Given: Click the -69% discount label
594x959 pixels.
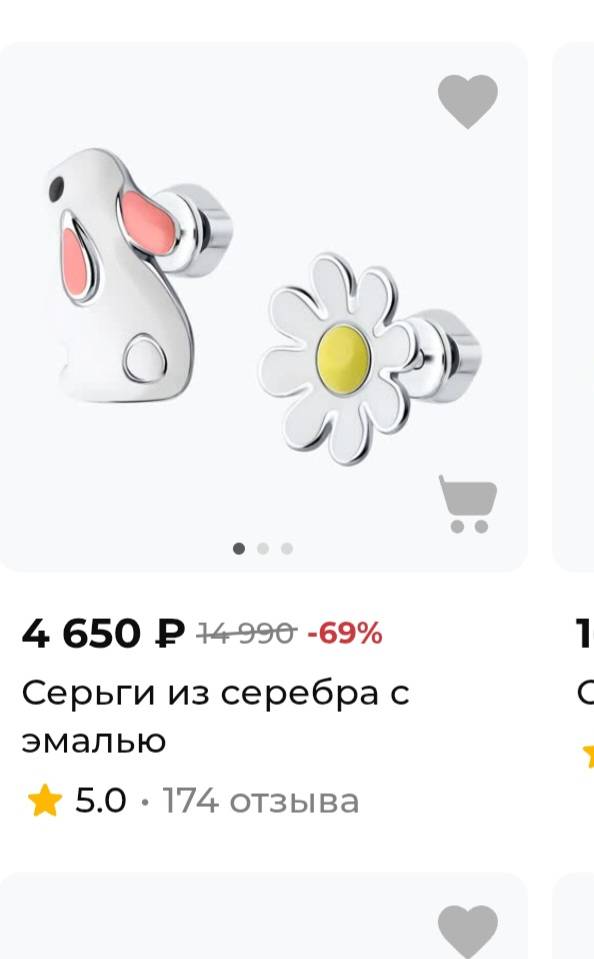Looking at the screenshot, I should (345, 634).
